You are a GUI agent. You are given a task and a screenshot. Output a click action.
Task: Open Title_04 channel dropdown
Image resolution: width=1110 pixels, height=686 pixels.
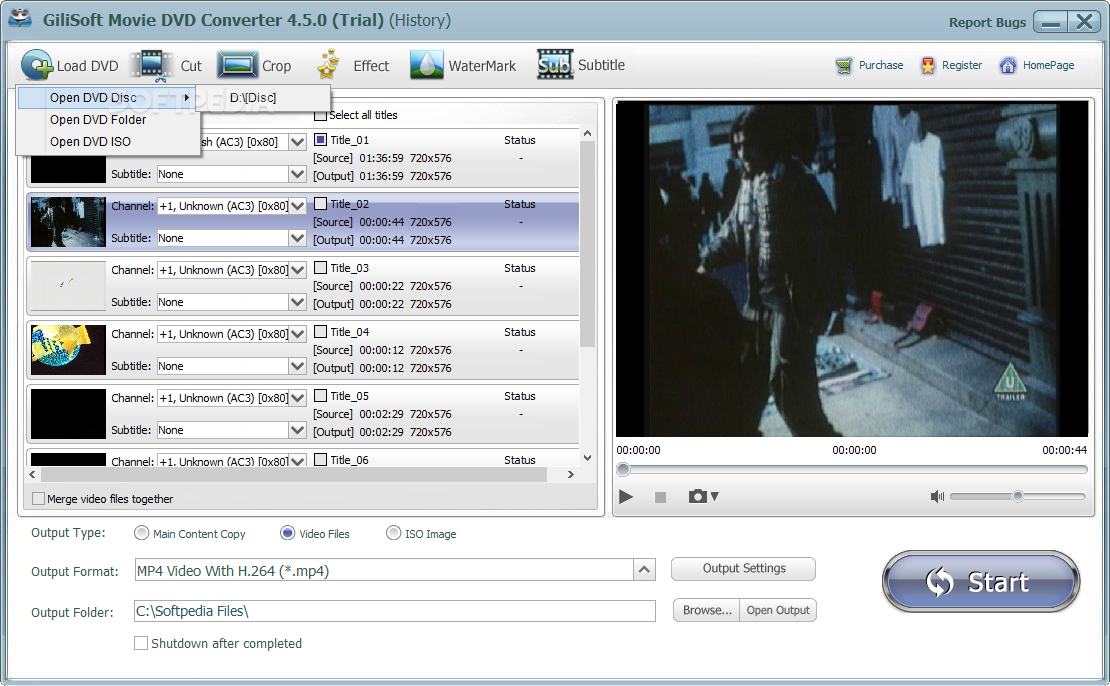click(x=298, y=334)
